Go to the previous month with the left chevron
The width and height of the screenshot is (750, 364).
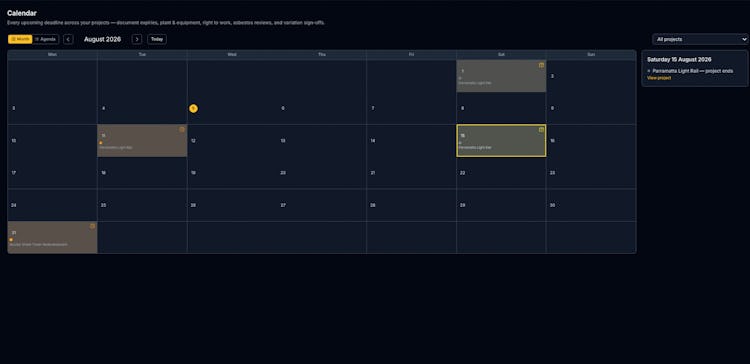68,39
